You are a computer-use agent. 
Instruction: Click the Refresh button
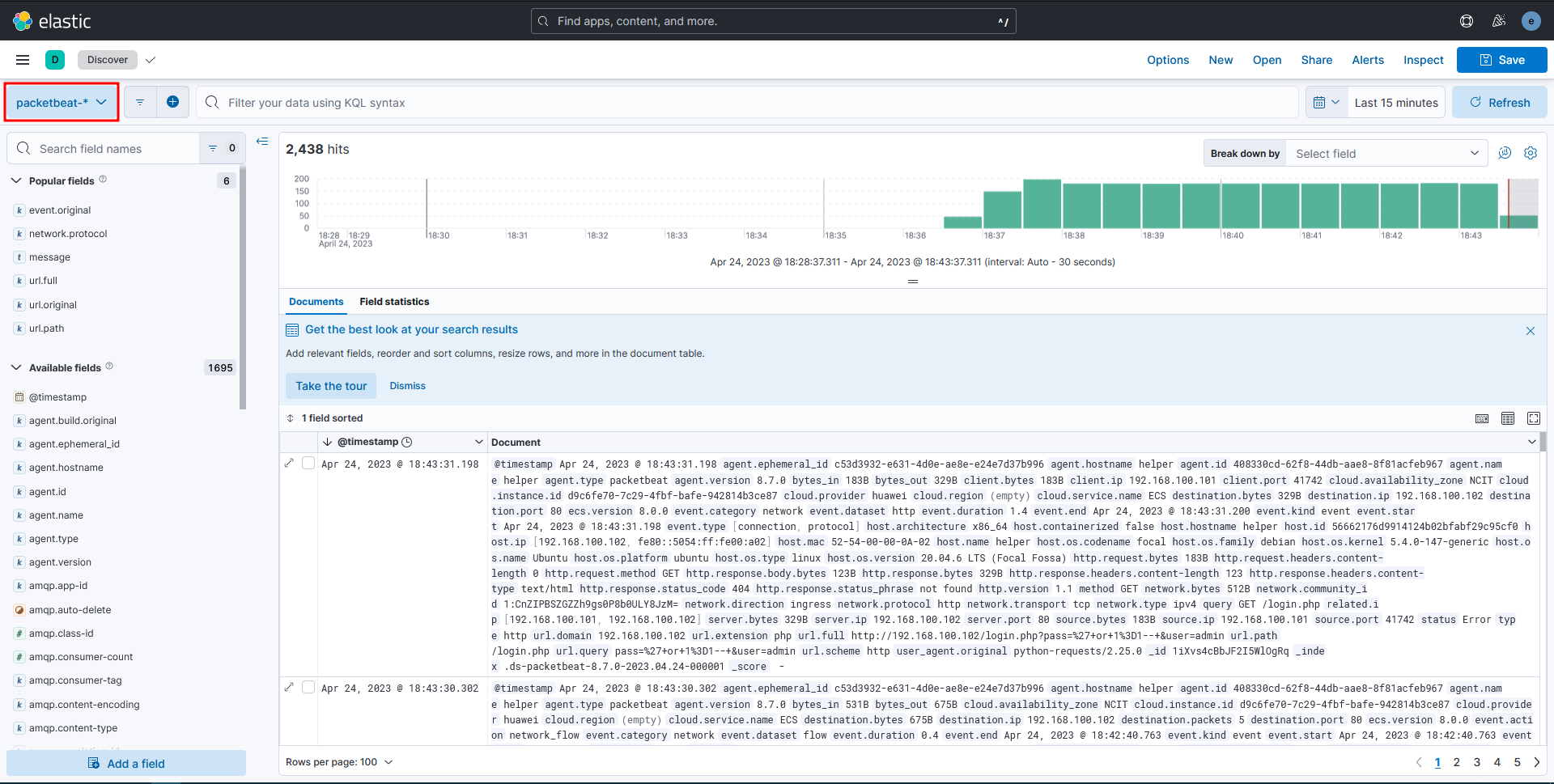click(1499, 103)
